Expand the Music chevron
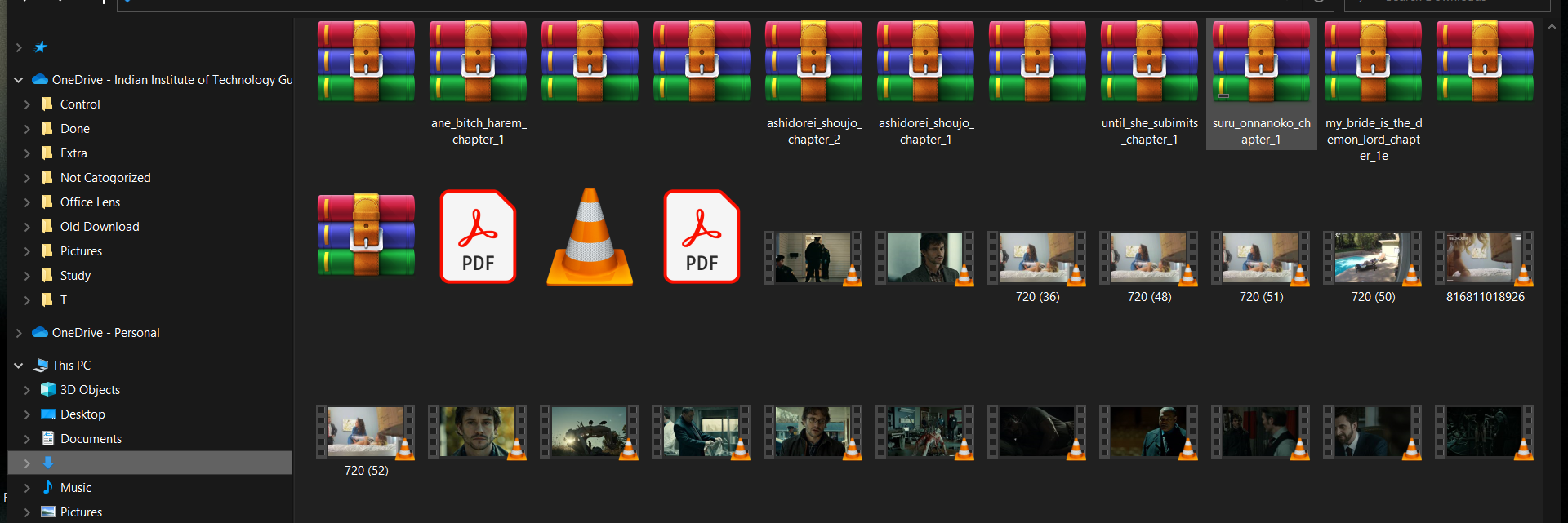The image size is (1568, 523). tap(27, 488)
